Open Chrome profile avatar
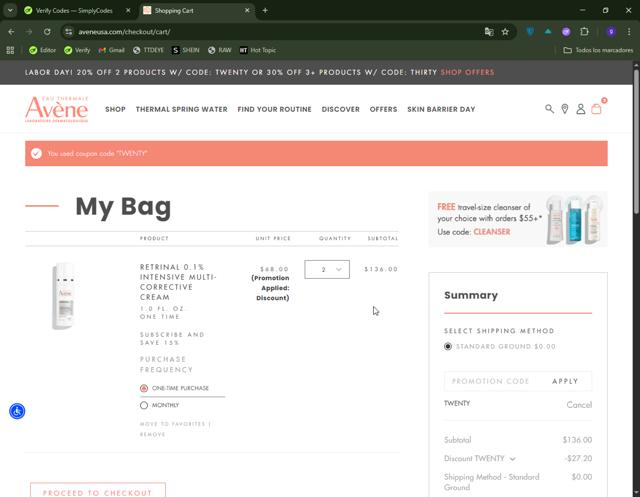 (x=611, y=31)
